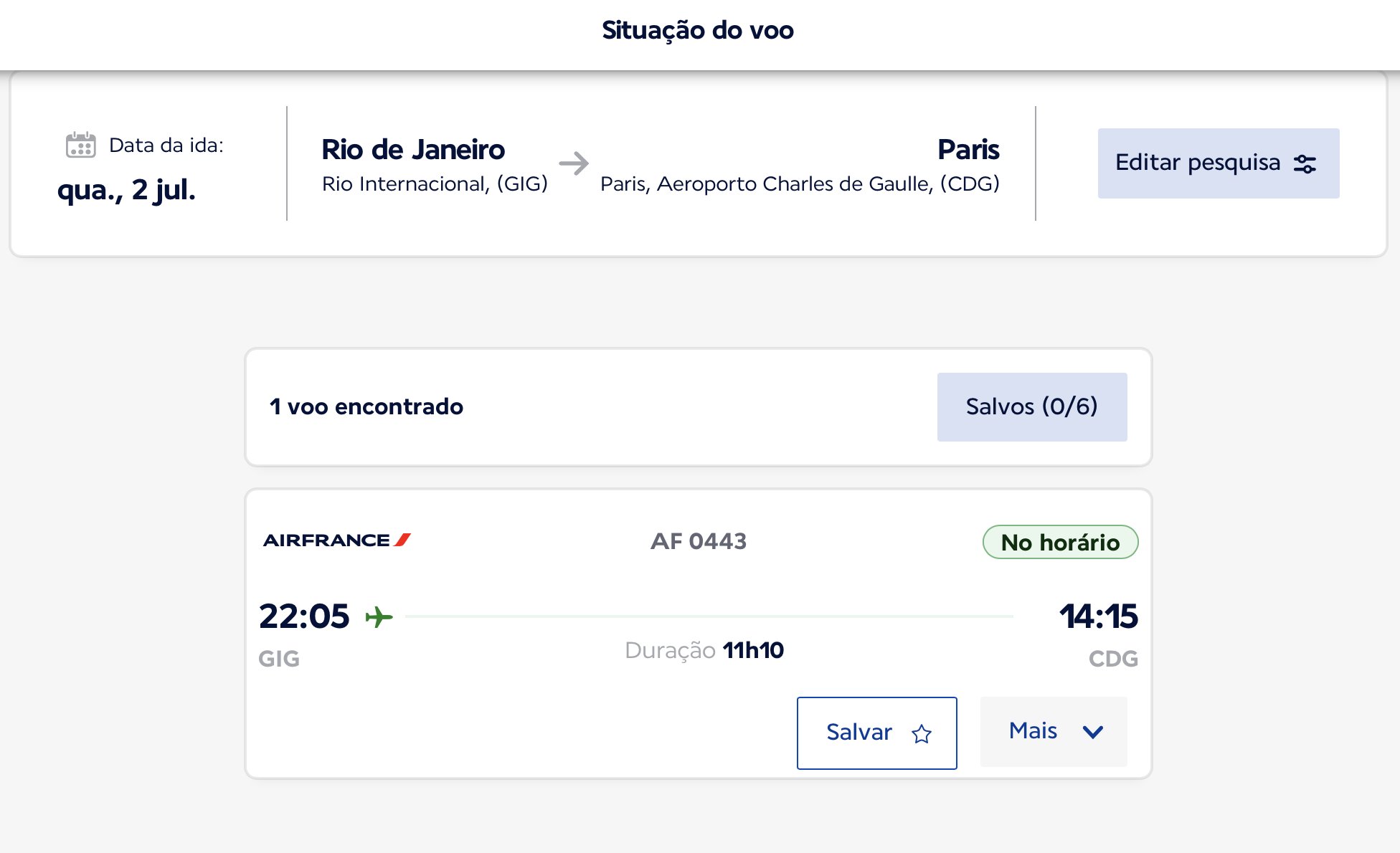Click the Situação do voo page title

click(698, 30)
